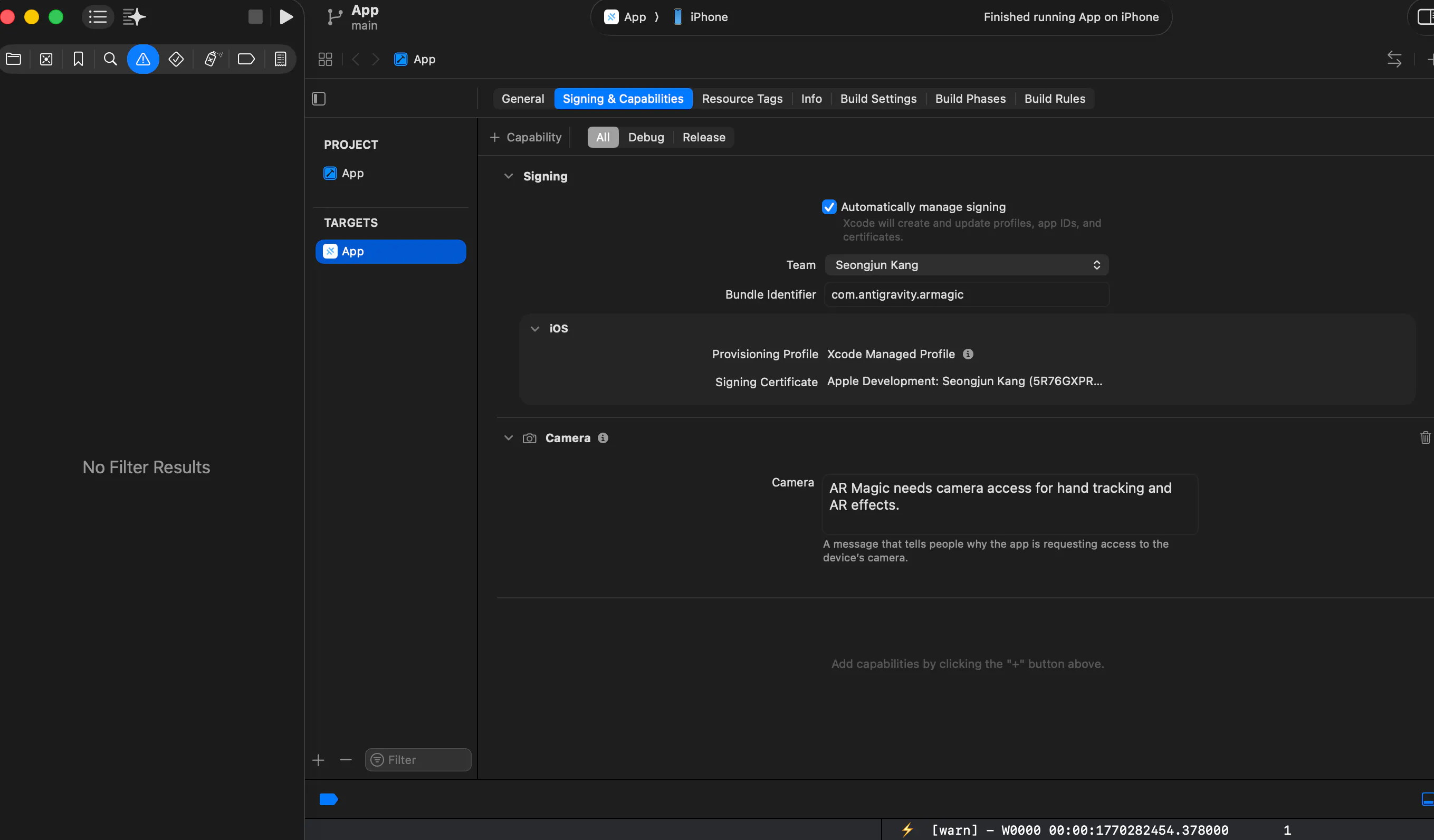Switch to the Build Settings tab
This screenshot has width=1434, height=840.
(x=878, y=99)
